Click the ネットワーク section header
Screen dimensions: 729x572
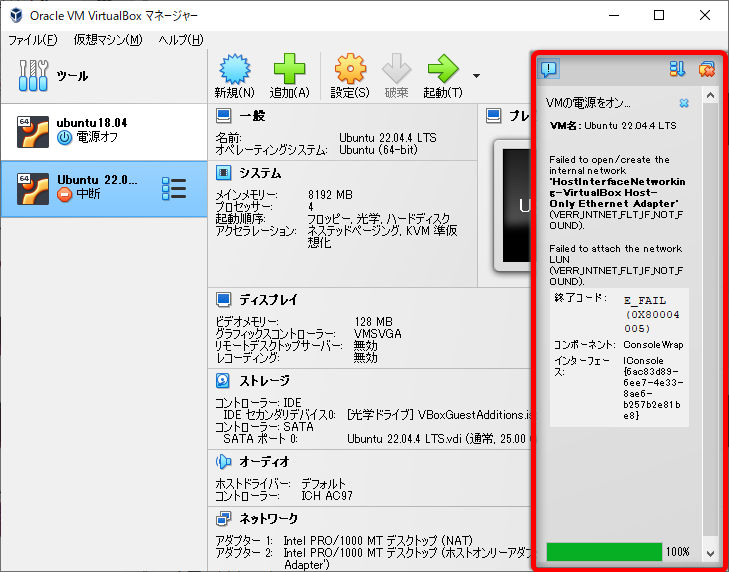point(269,518)
